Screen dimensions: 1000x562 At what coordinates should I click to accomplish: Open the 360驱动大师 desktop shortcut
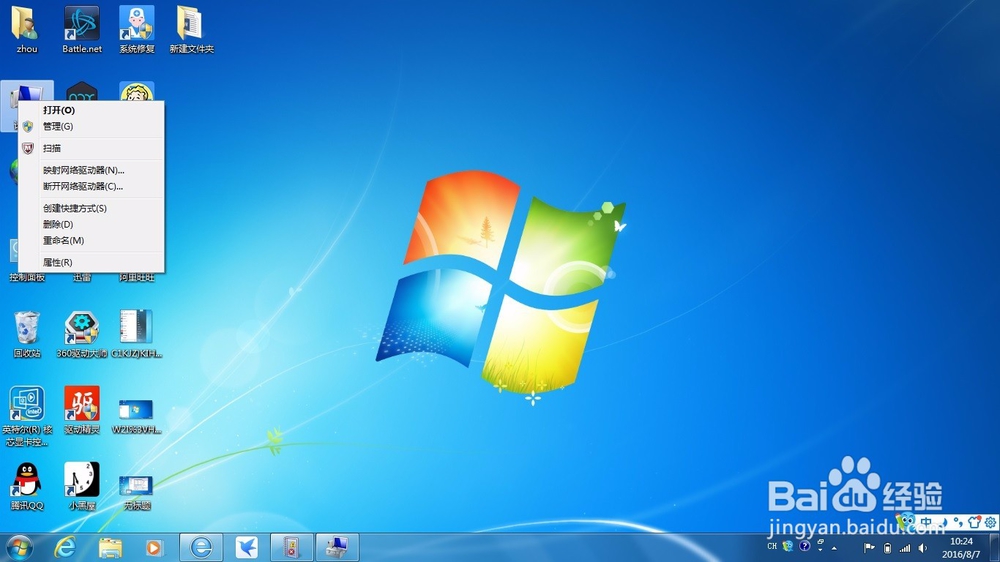(82, 334)
